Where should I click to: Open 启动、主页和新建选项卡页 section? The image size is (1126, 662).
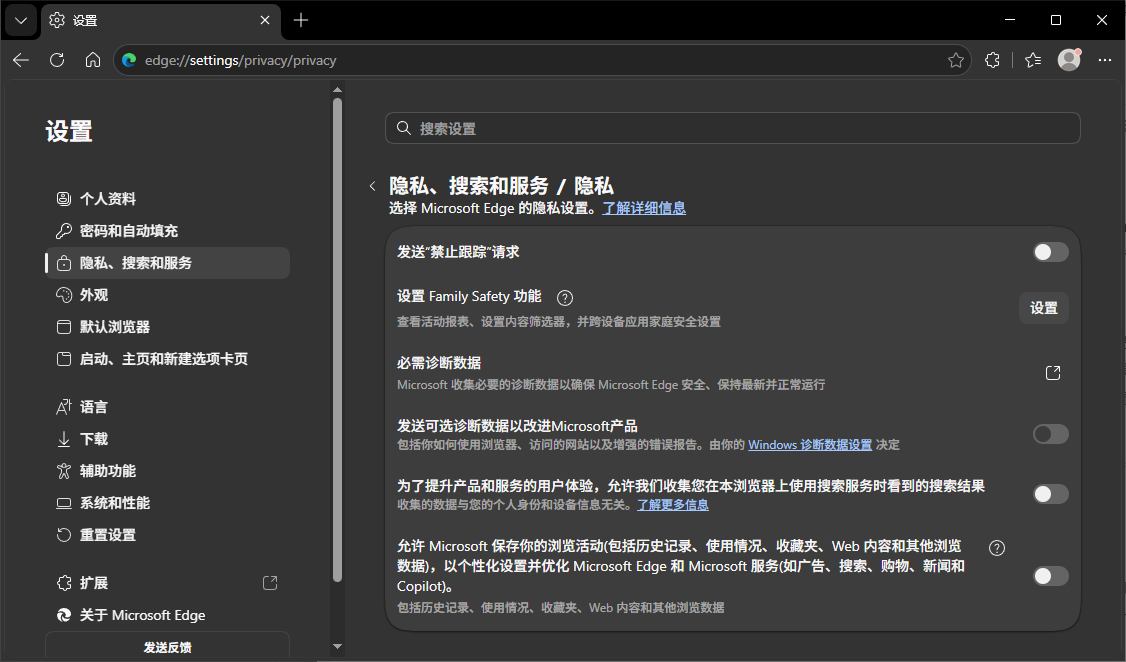[x=167, y=359]
